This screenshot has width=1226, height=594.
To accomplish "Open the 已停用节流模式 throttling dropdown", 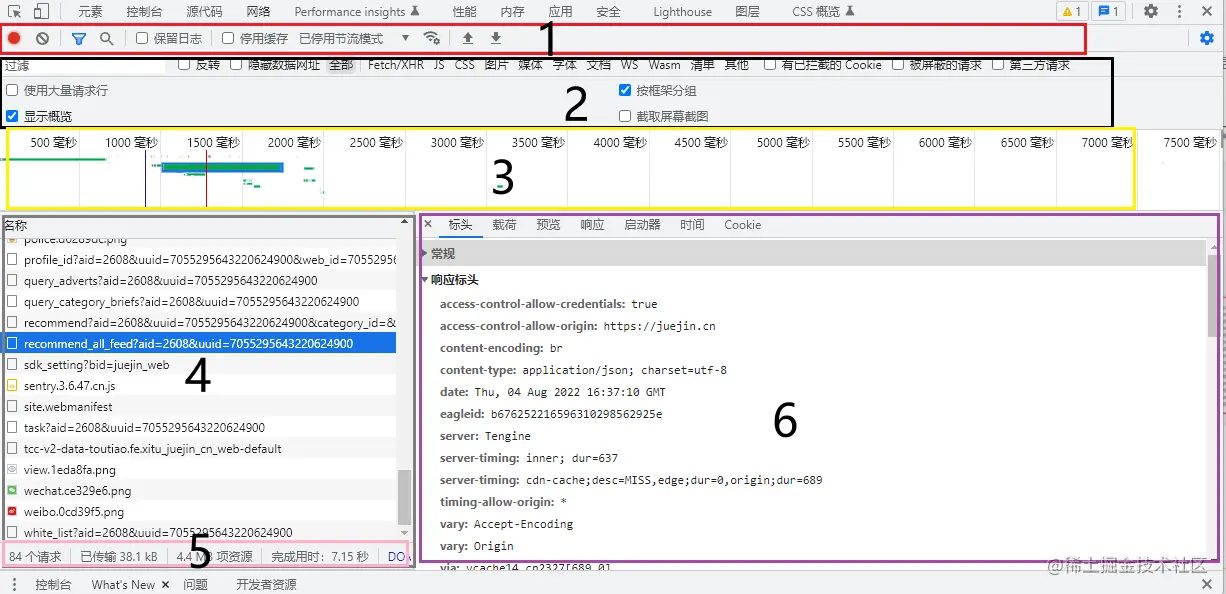I will [355, 38].
